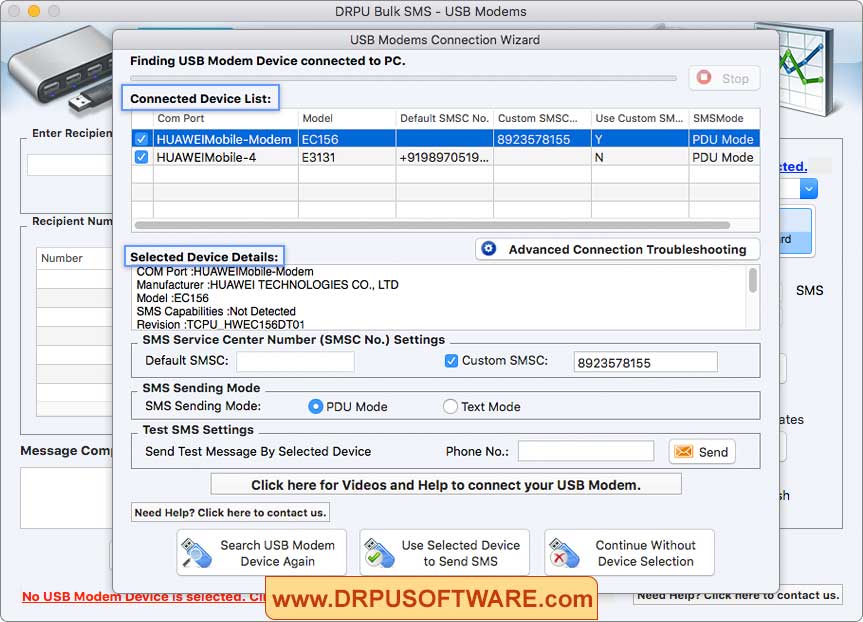The width and height of the screenshot is (863, 622).
Task: Click the HUAWEIMobile-Modem com port cell
Action: point(226,139)
